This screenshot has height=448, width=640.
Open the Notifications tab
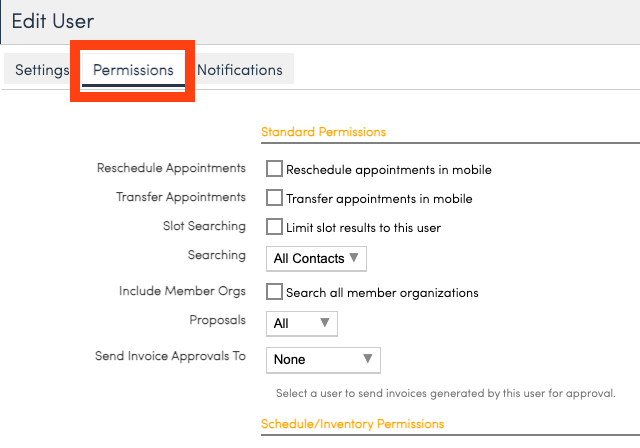pyautogui.click(x=239, y=70)
